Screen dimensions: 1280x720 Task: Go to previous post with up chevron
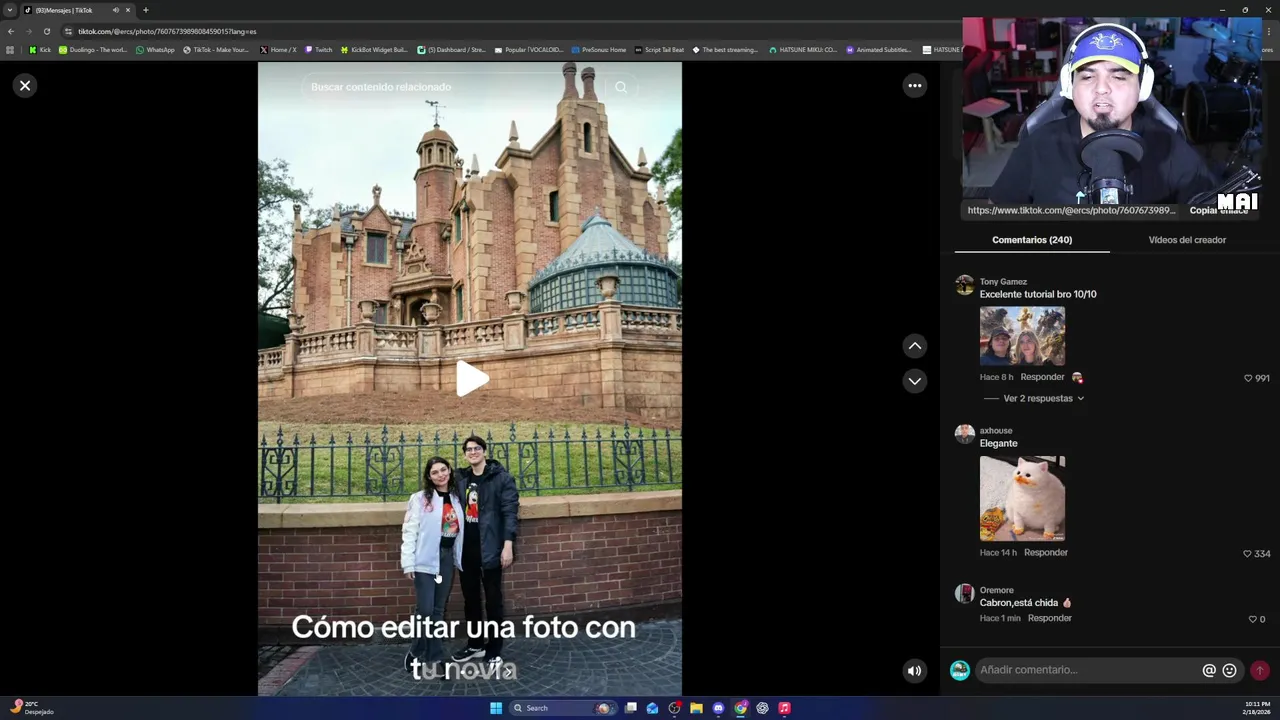[x=914, y=346]
